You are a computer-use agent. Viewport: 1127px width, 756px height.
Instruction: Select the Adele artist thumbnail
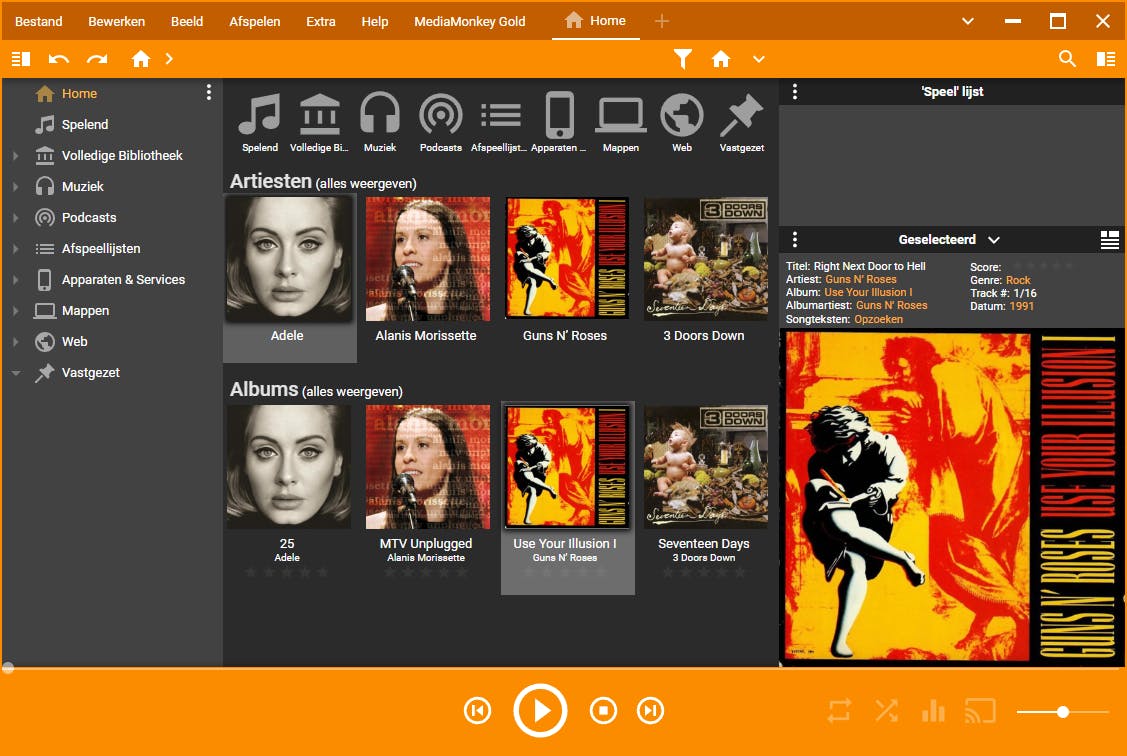point(289,259)
